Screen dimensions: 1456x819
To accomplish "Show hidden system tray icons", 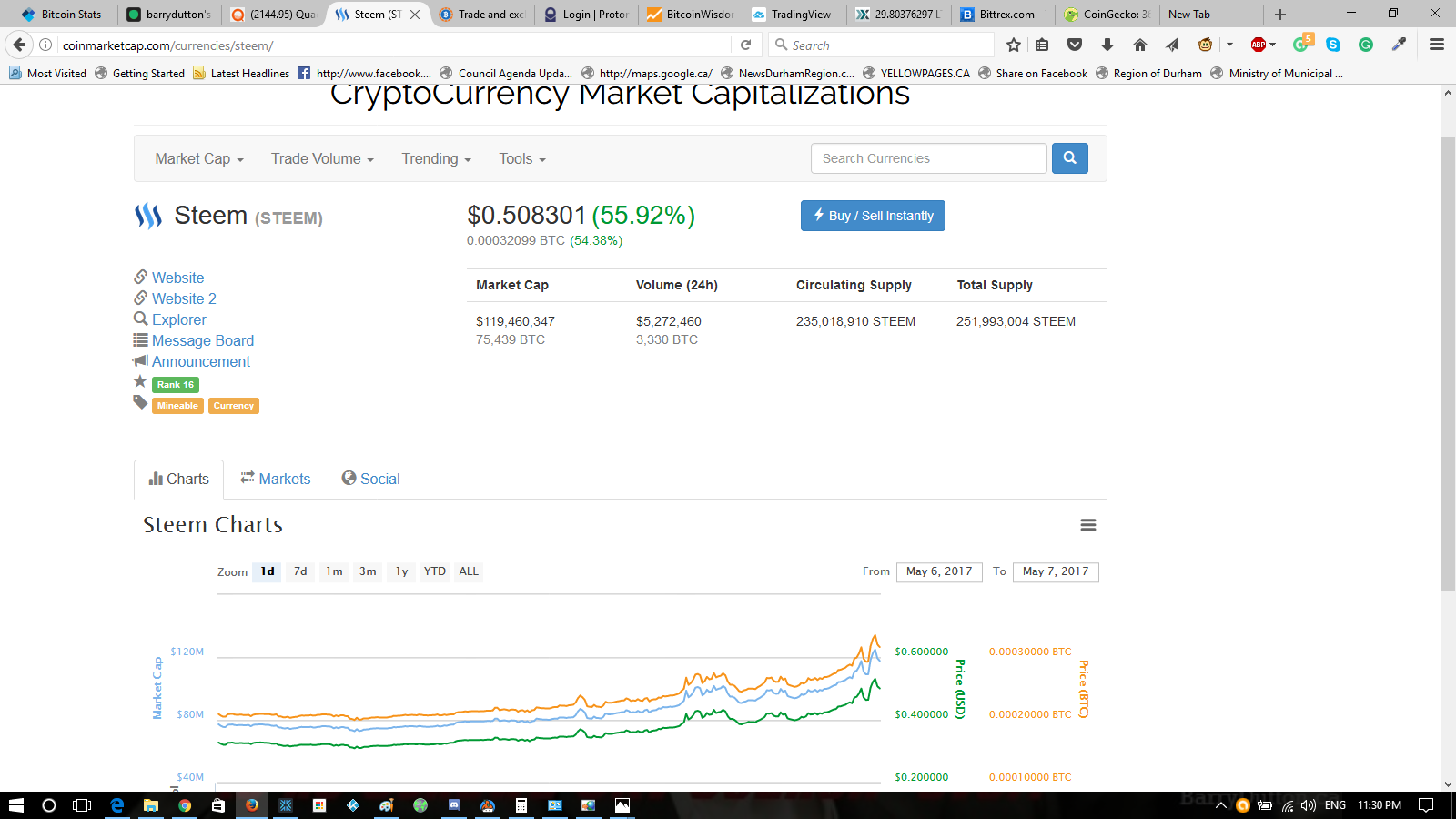I will 1221,805.
